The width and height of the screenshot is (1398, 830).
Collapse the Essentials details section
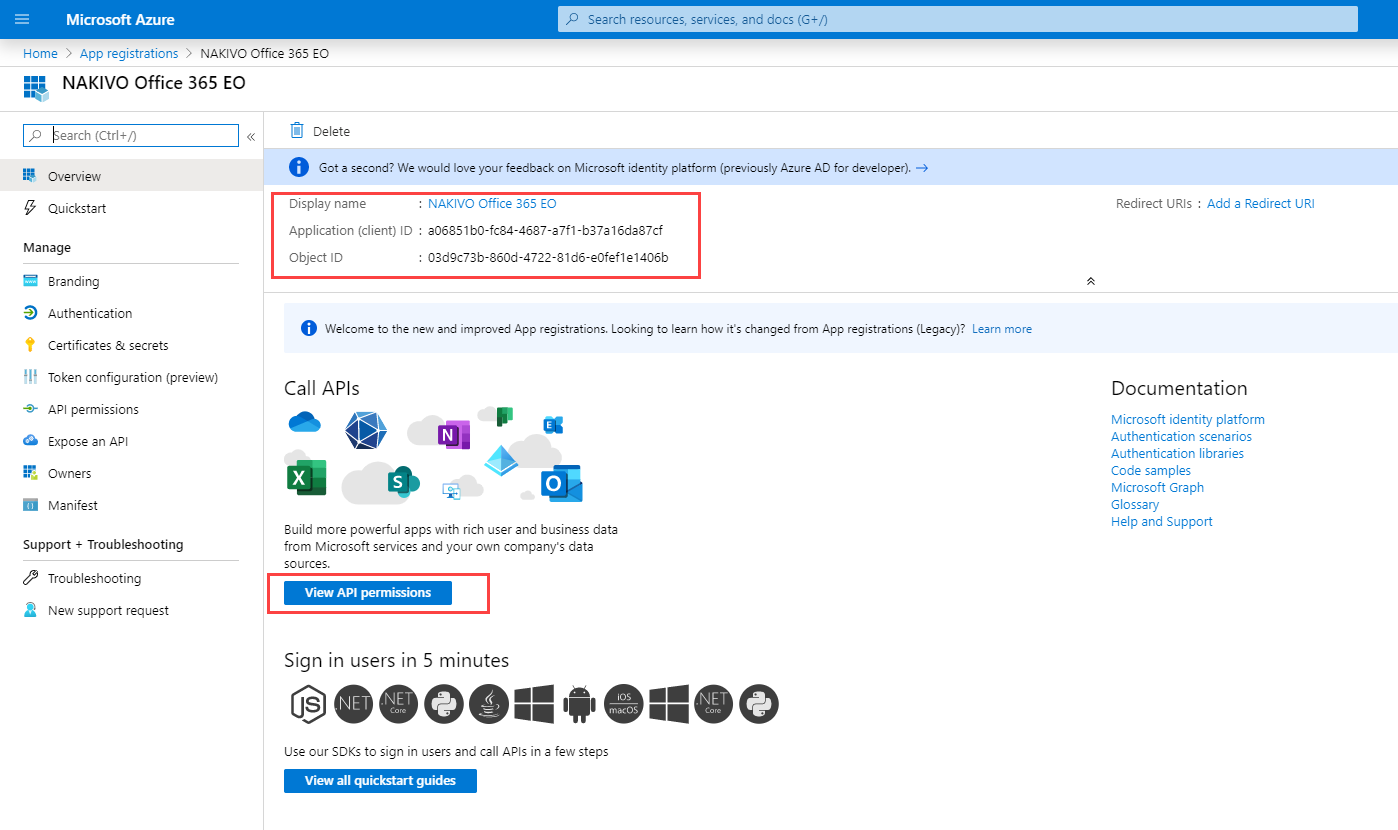(1090, 281)
